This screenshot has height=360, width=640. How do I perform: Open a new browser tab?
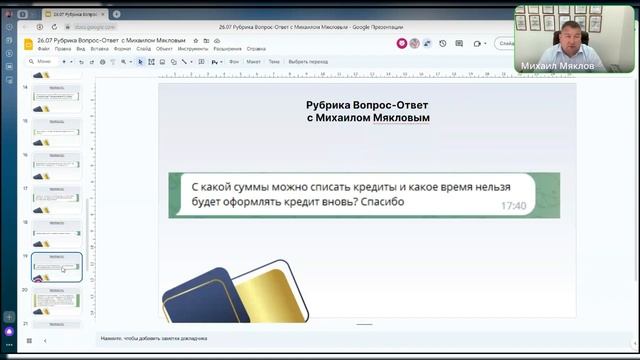point(116,14)
